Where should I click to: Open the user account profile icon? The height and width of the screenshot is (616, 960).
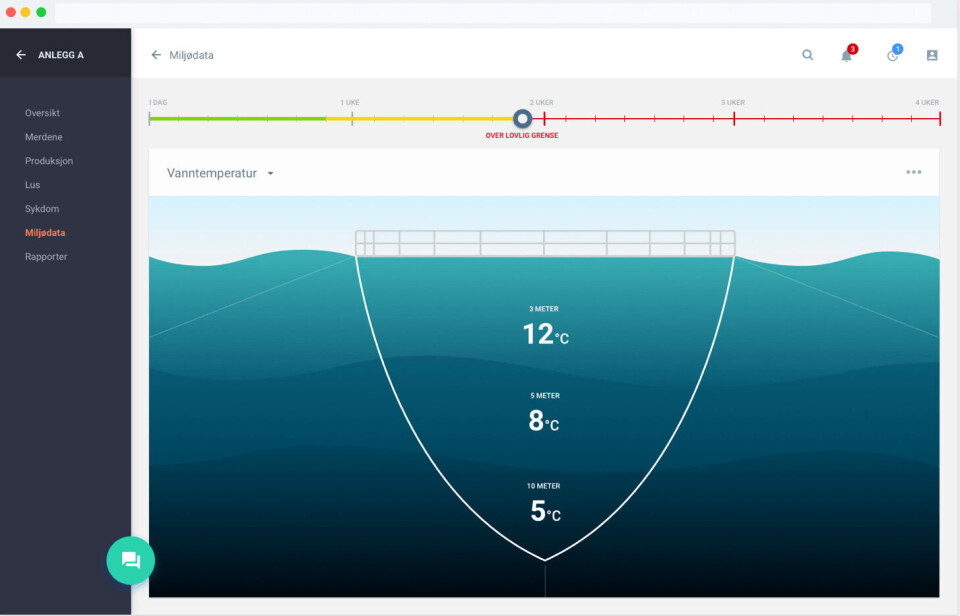[932, 55]
